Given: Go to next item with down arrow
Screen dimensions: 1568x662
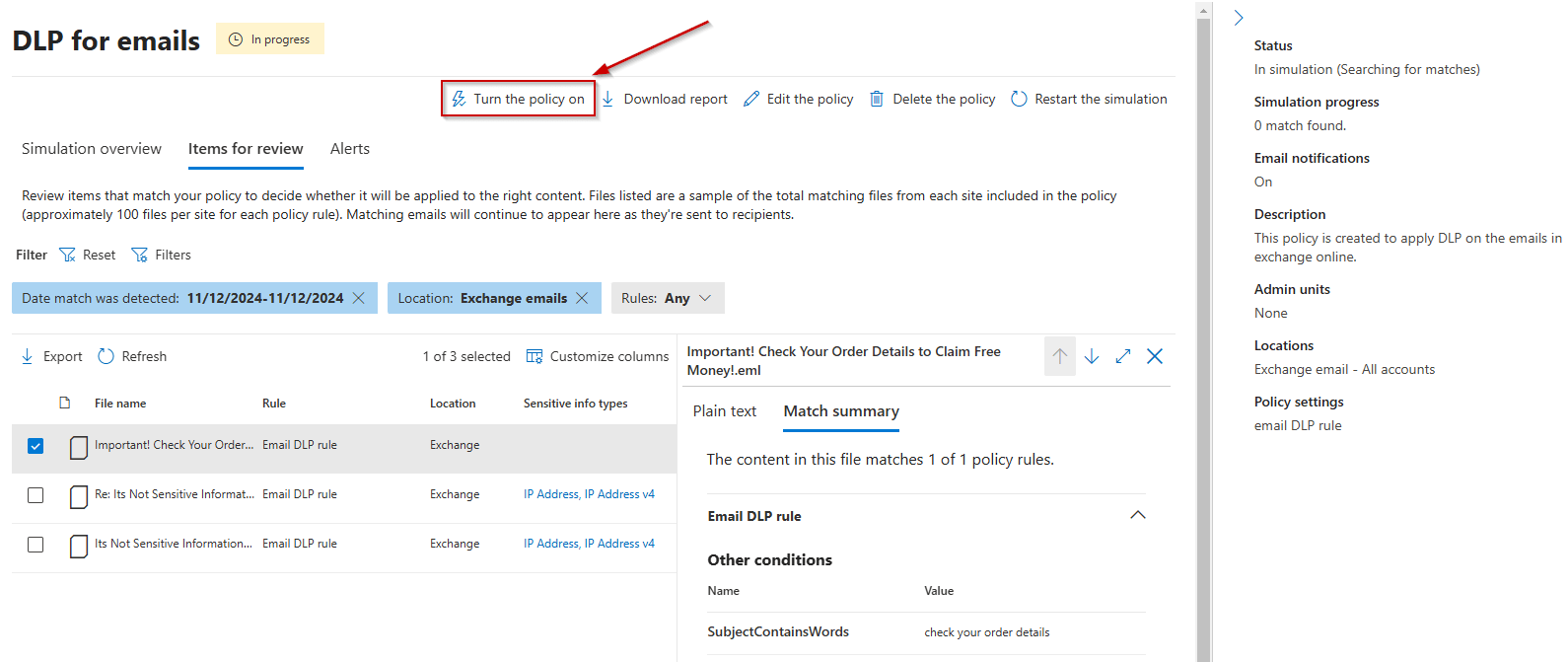Looking at the screenshot, I should [x=1092, y=356].
